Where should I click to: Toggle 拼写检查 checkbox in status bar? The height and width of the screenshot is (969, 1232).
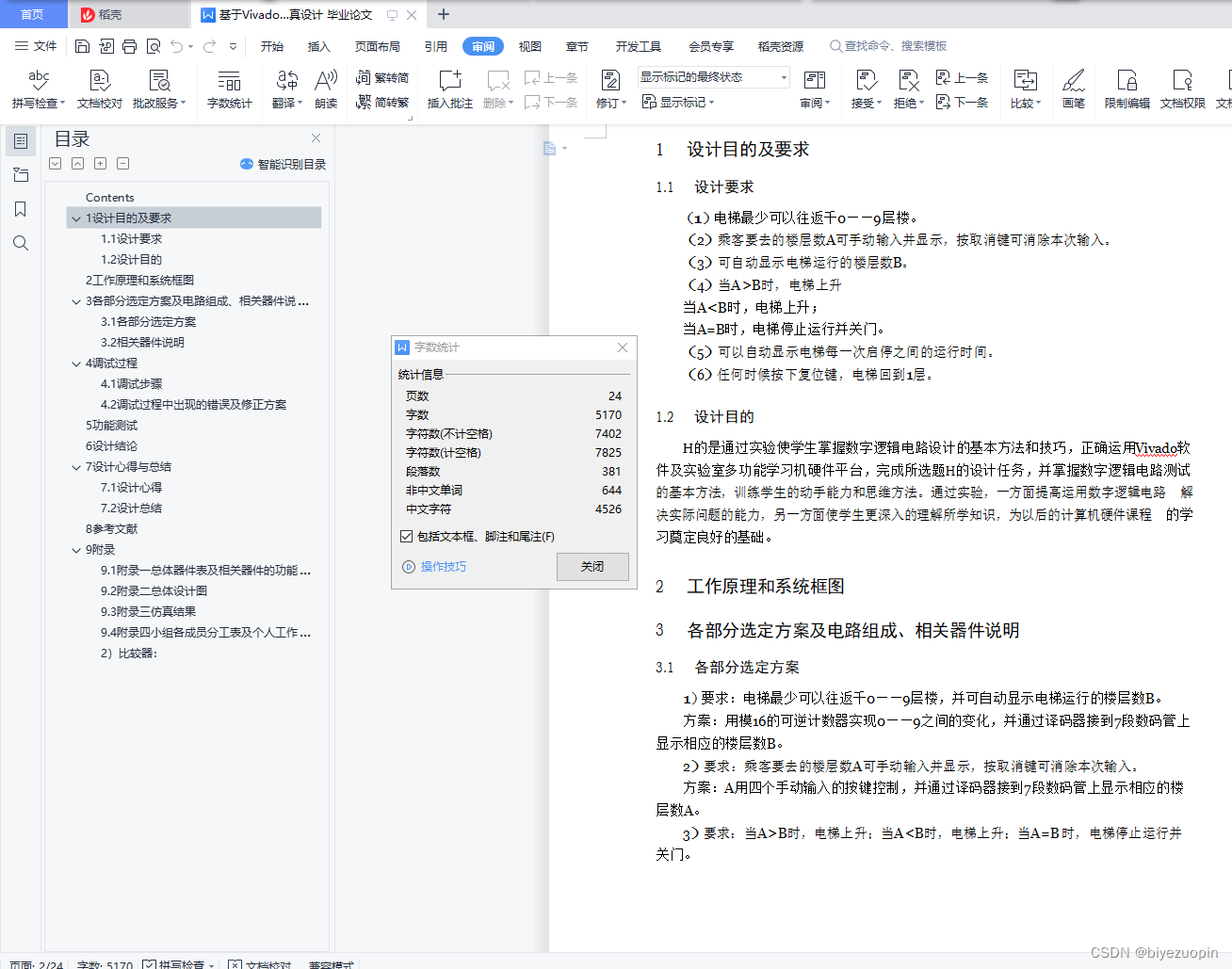pos(149,964)
